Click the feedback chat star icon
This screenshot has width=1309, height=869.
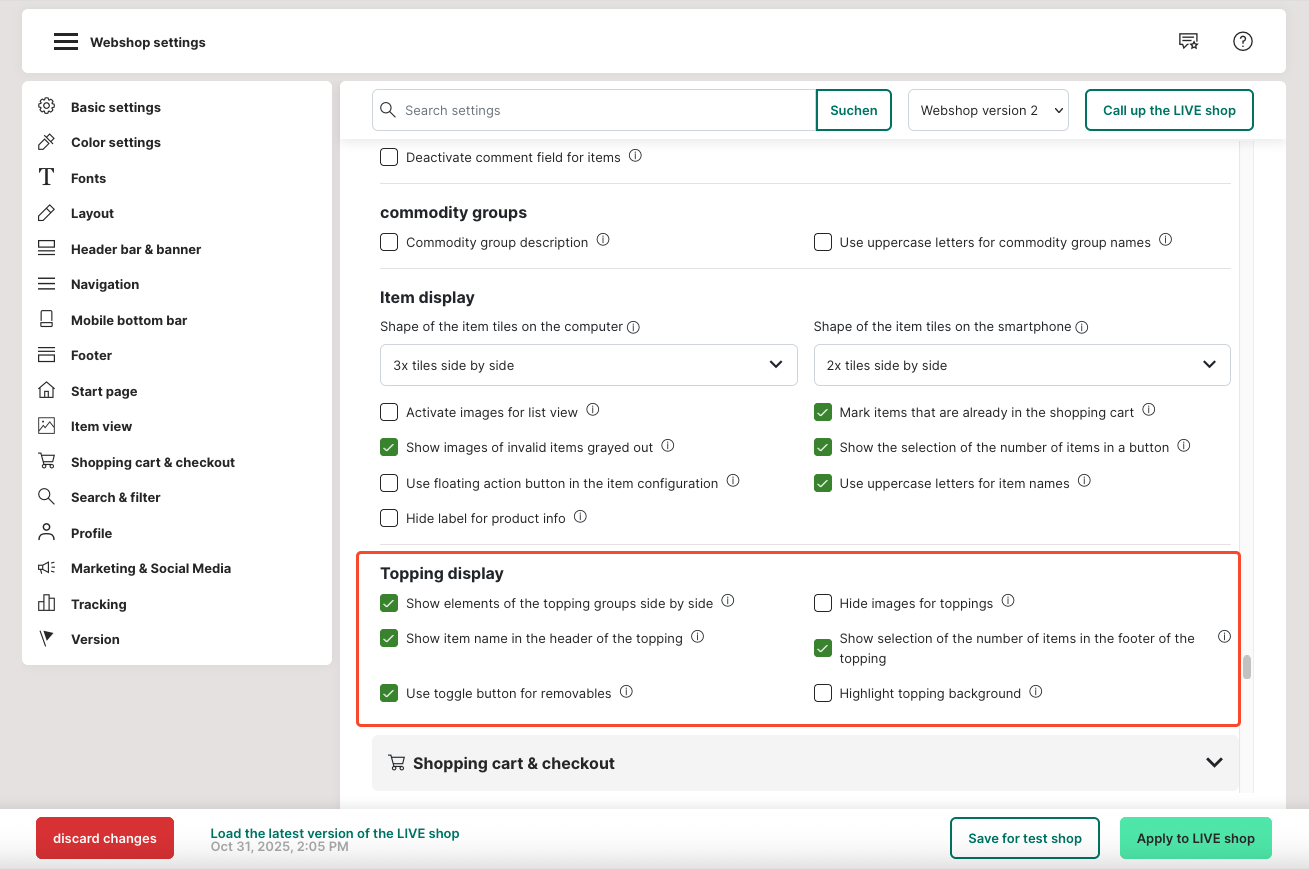[x=1188, y=41]
